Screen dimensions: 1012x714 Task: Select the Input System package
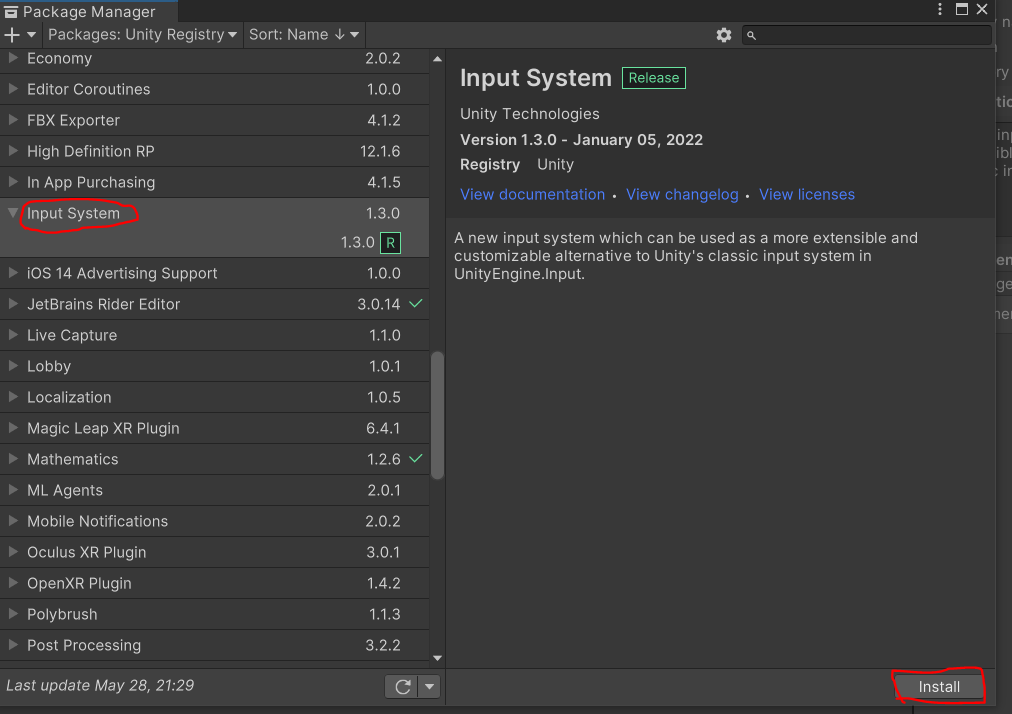pos(214,213)
